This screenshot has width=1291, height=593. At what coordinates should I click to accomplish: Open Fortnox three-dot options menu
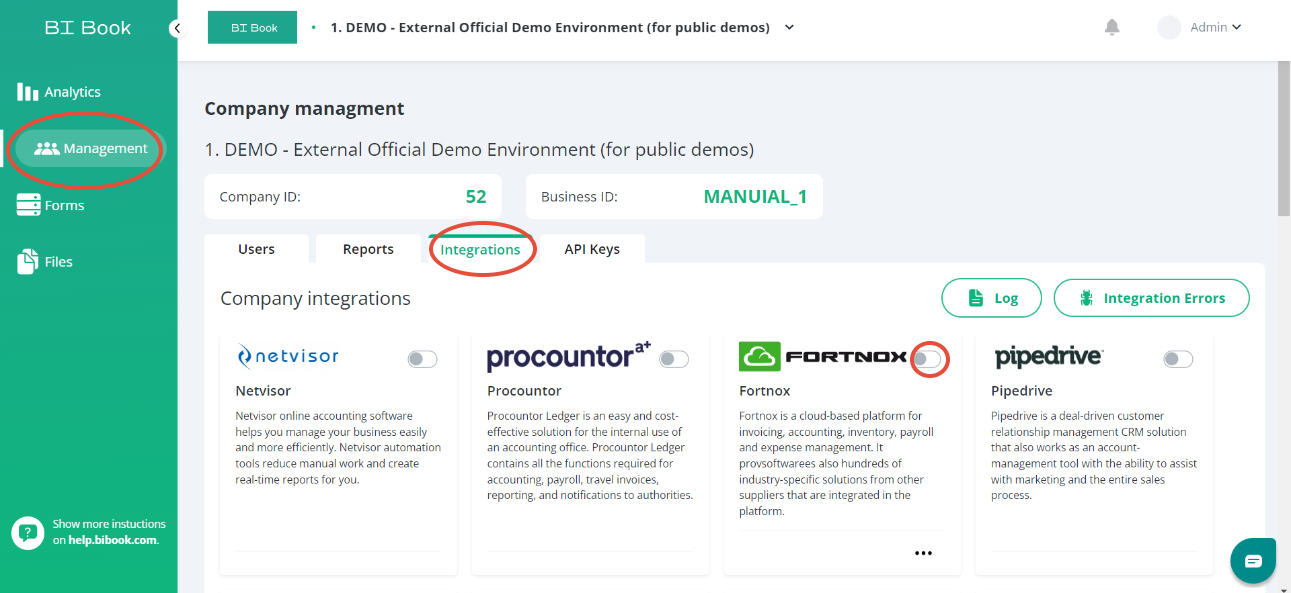923,553
